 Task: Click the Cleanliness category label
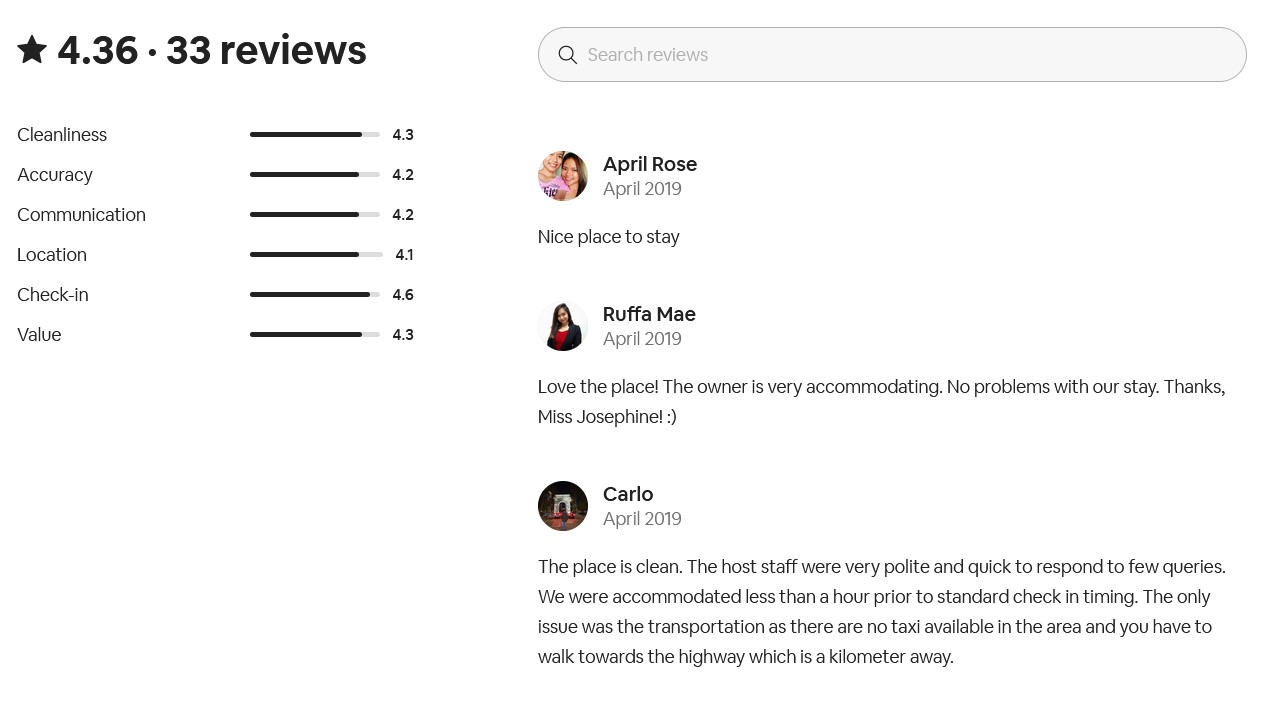pyautogui.click(x=62, y=135)
